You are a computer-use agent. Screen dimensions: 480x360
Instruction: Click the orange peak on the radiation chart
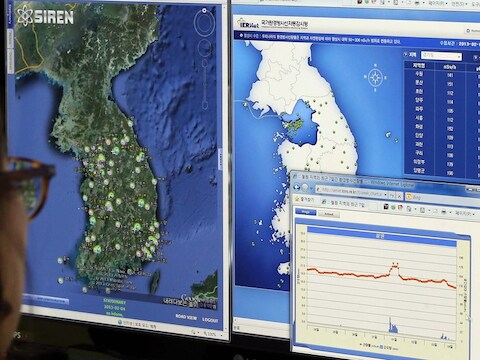pyautogui.click(x=395, y=267)
